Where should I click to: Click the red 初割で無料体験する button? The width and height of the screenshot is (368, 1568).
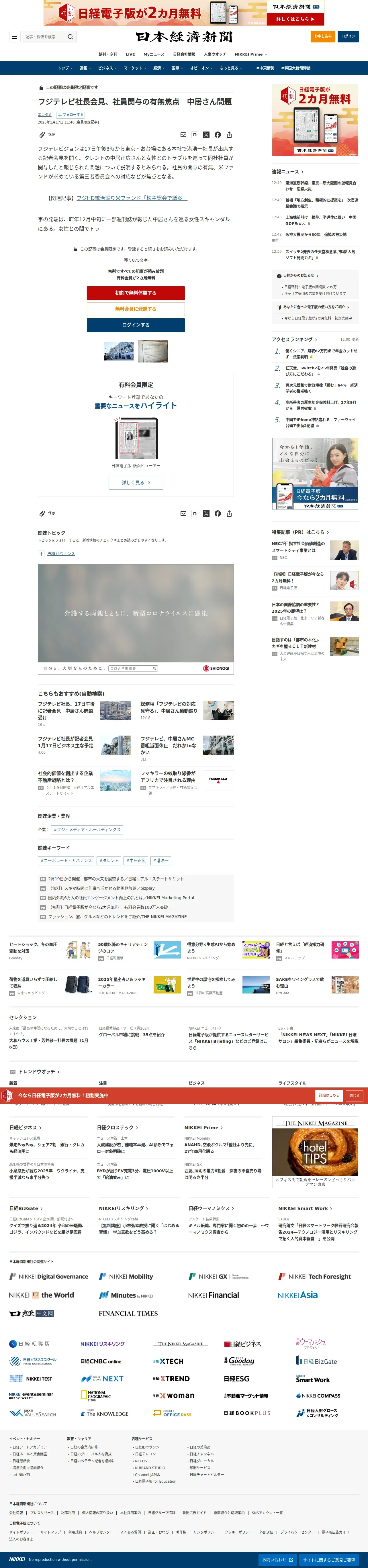coord(136,293)
